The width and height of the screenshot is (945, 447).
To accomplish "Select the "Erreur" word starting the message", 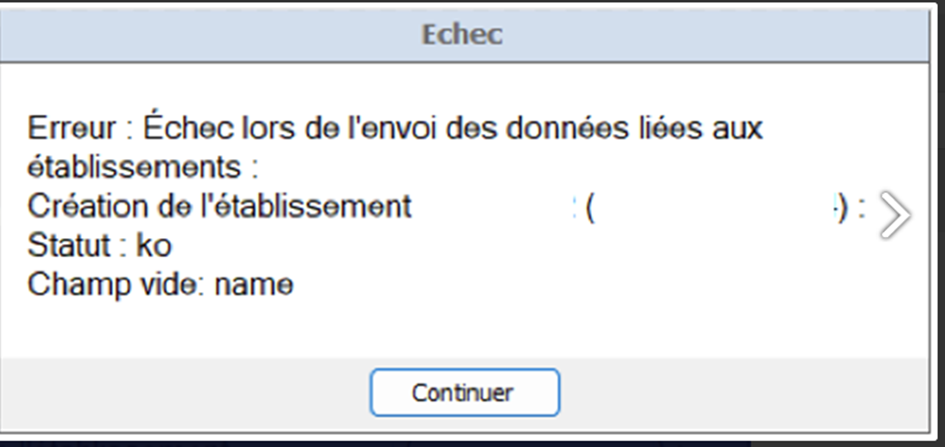I will [70, 129].
